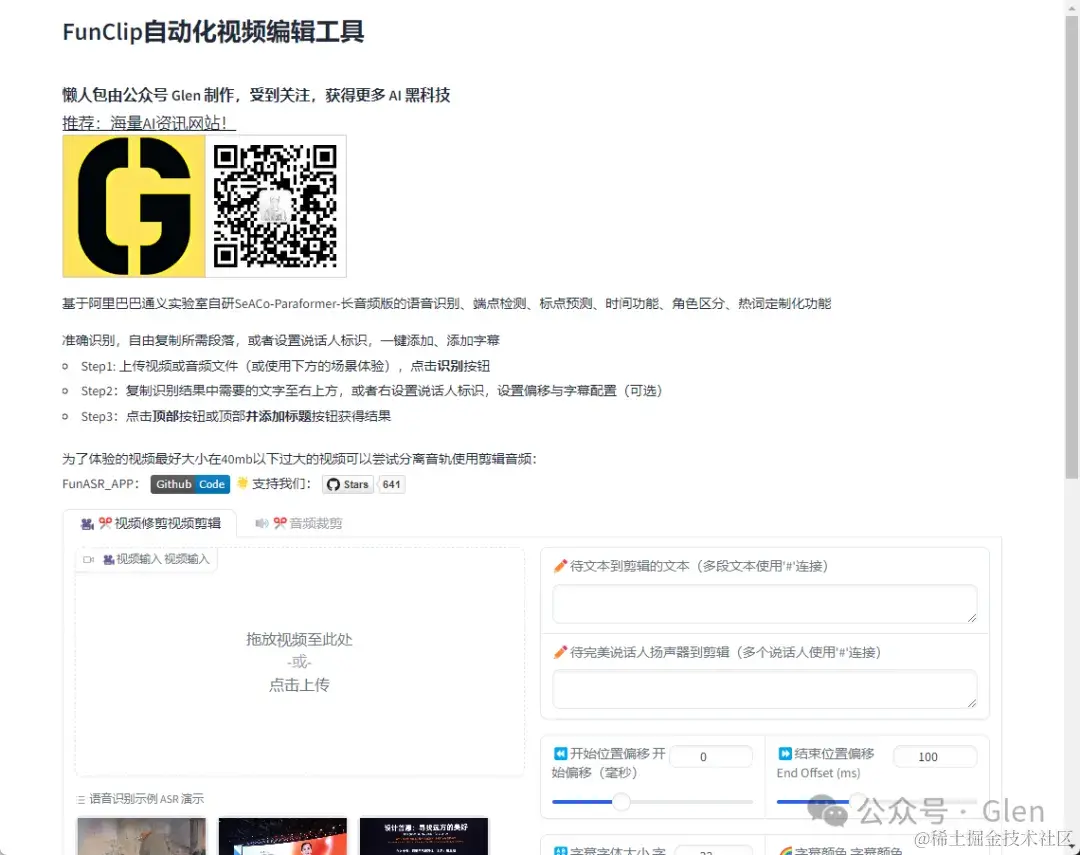1080x855 pixels.
Task: Click the start offset slider handle
Action: [x=621, y=801]
